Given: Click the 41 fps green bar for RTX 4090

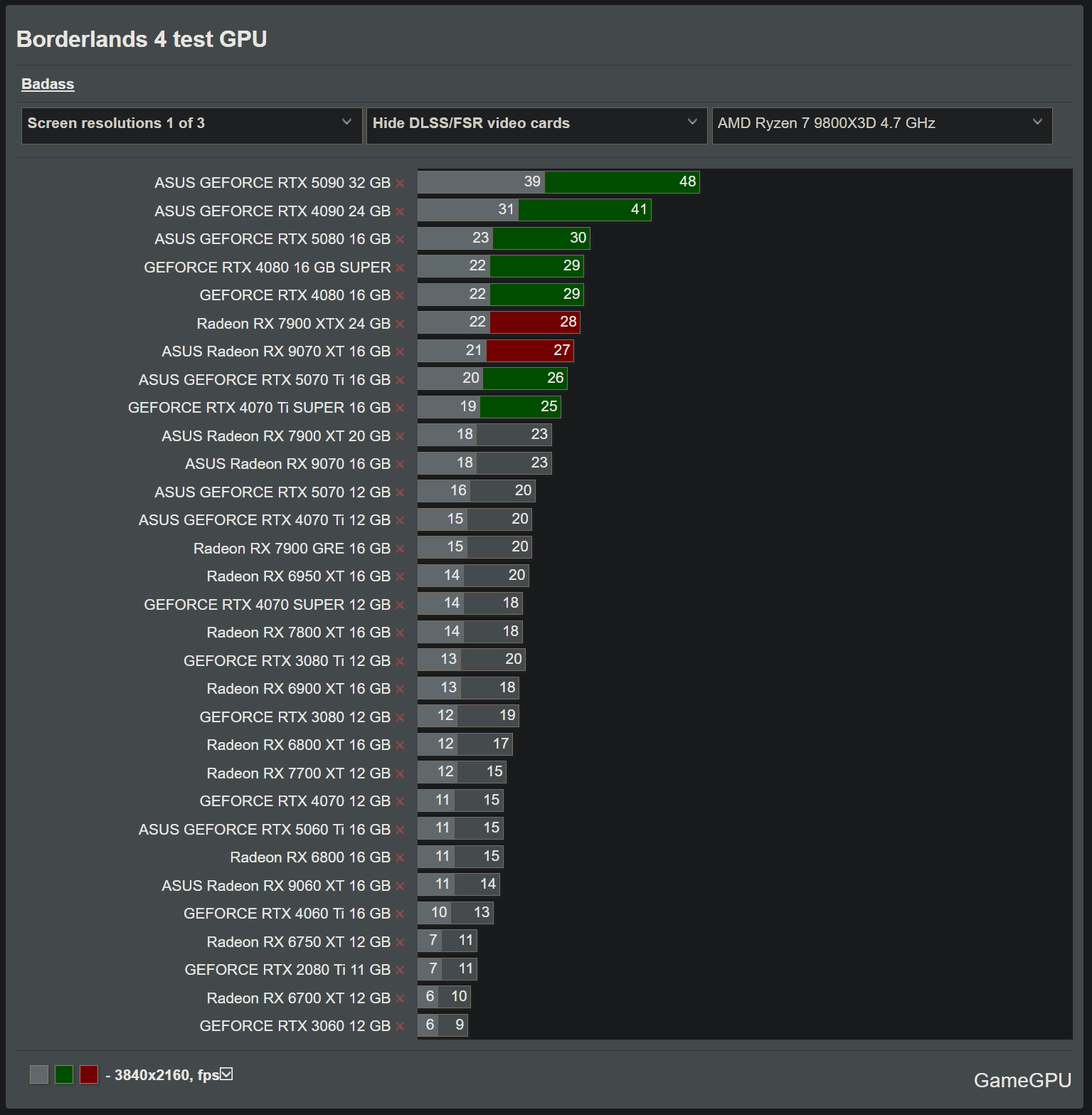Looking at the screenshot, I should (x=585, y=210).
